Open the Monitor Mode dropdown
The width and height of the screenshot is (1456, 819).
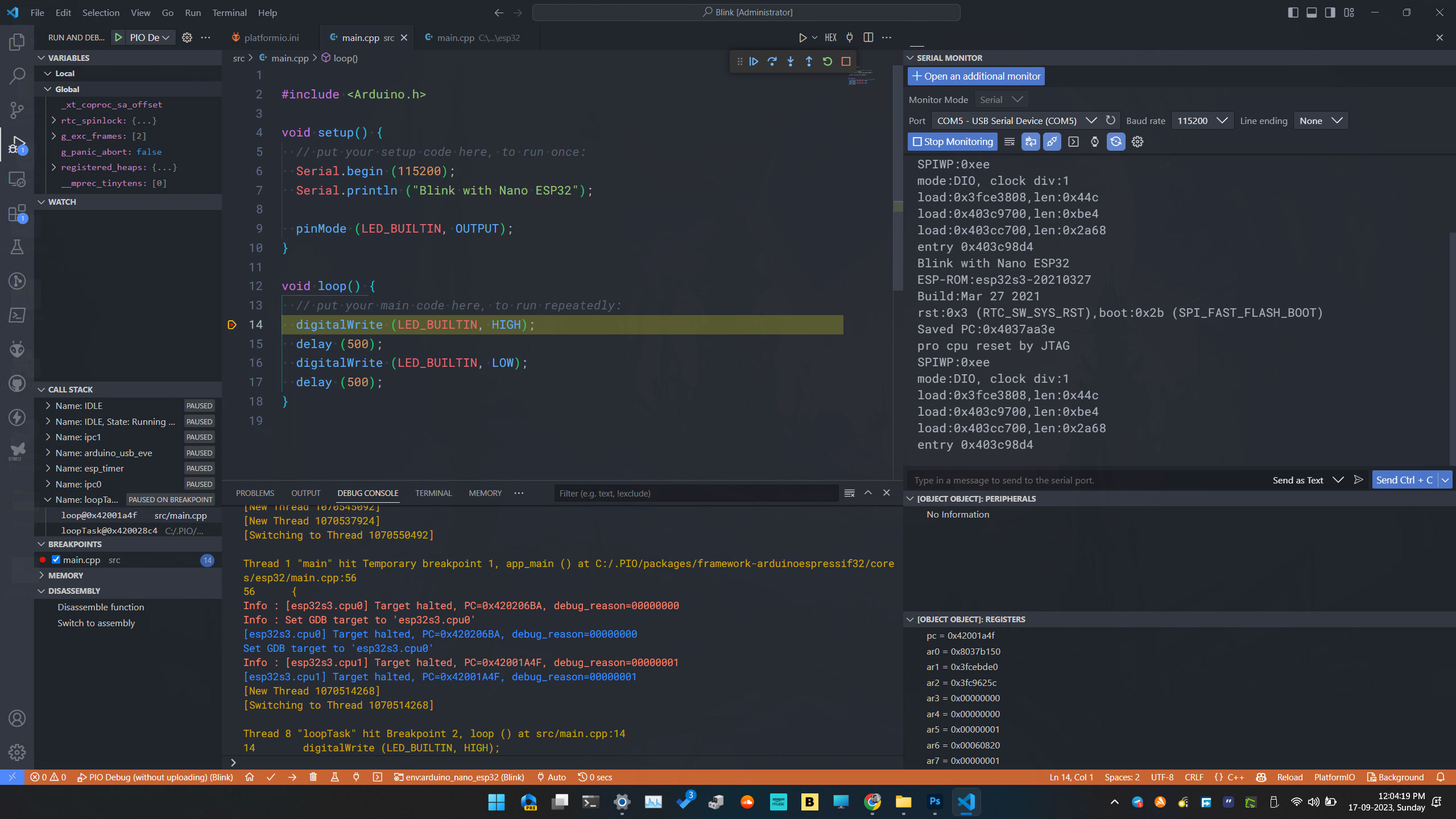[x=1002, y=100]
